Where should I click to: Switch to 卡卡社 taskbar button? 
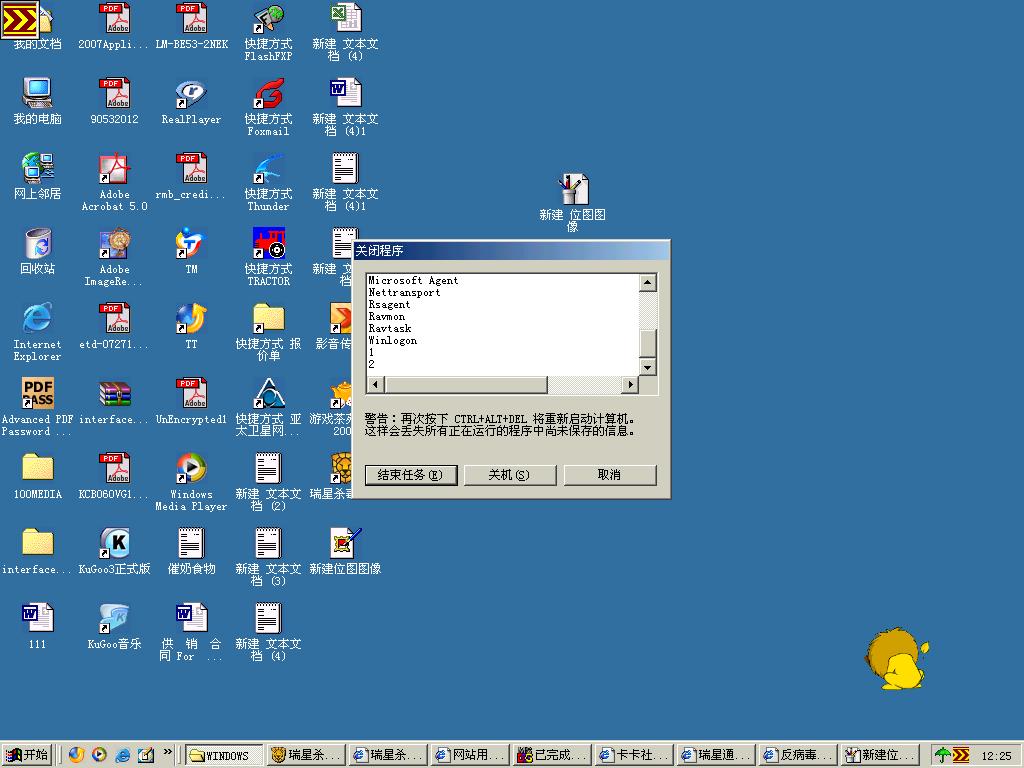point(634,755)
